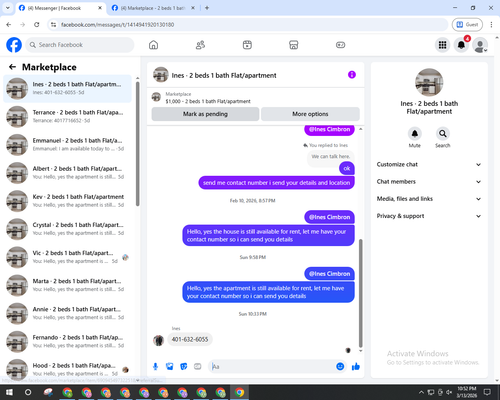This screenshot has width=500, height=400.
Task: Click the chat messages scrollbar
Action: point(360,293)
